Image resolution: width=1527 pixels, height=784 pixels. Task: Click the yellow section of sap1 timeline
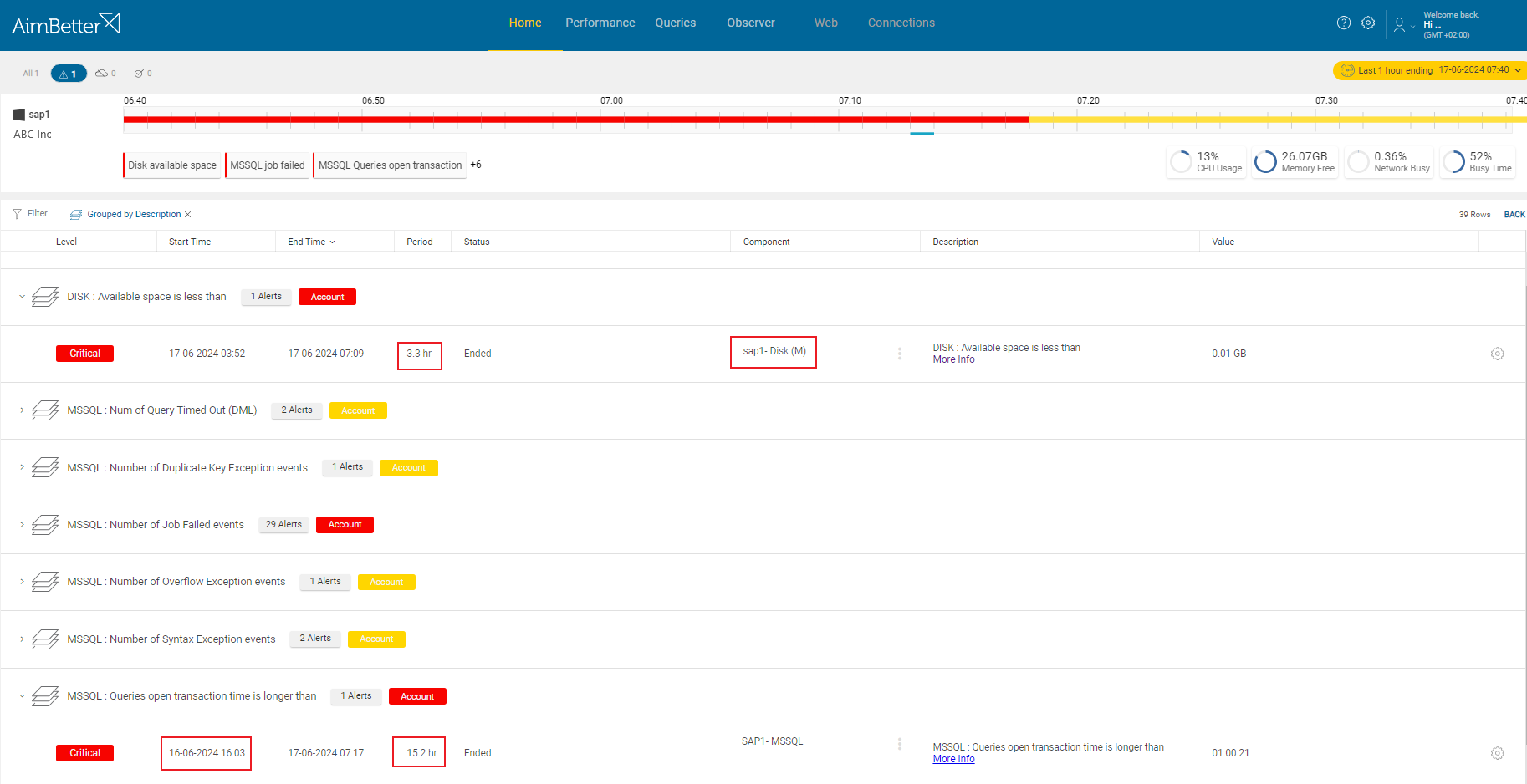click(x=1278, y=120)
